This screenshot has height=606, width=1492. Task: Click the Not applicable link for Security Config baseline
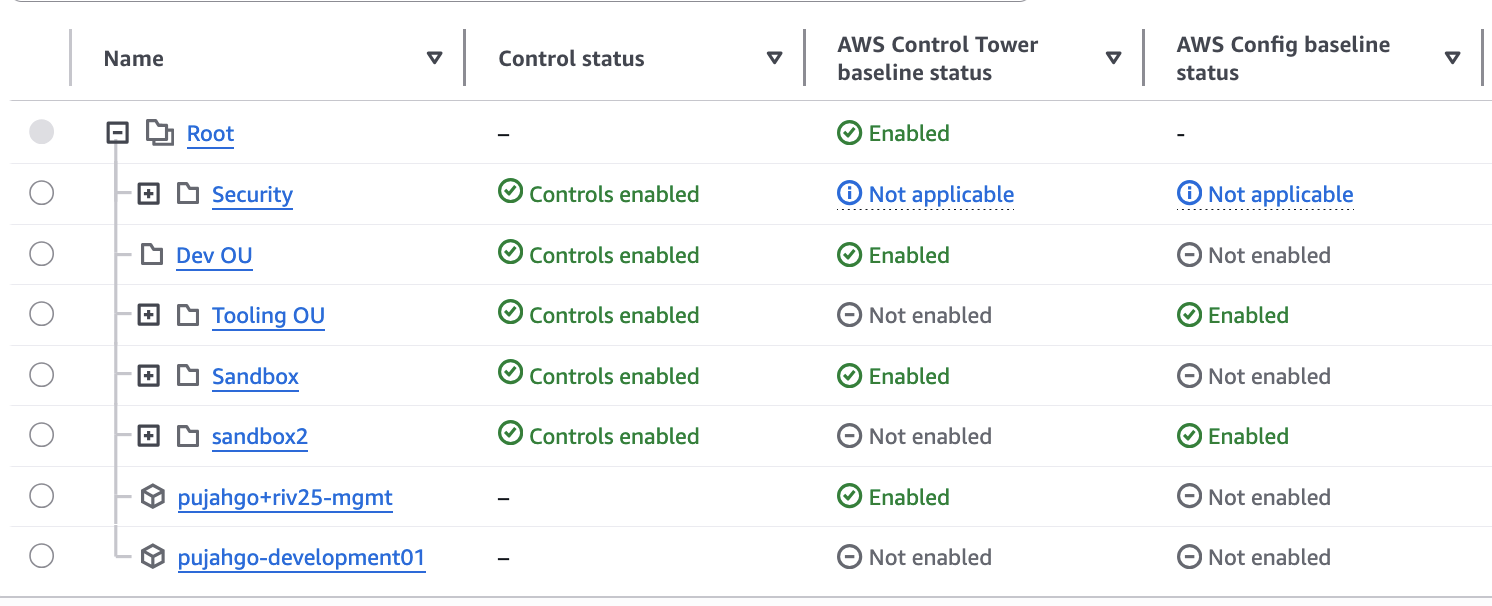(1280, 194)
